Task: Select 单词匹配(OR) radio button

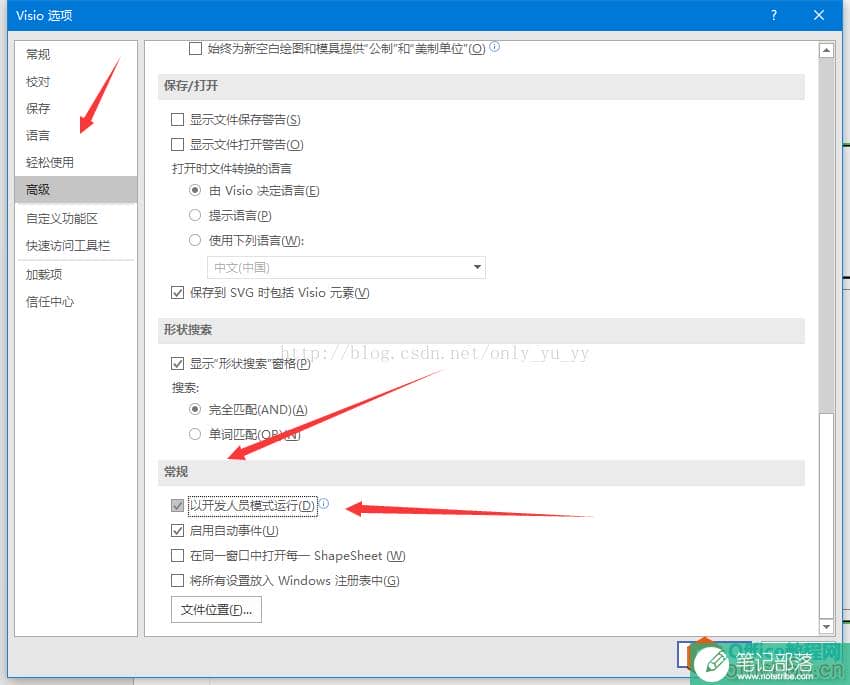Action: (x=195, y=434)
